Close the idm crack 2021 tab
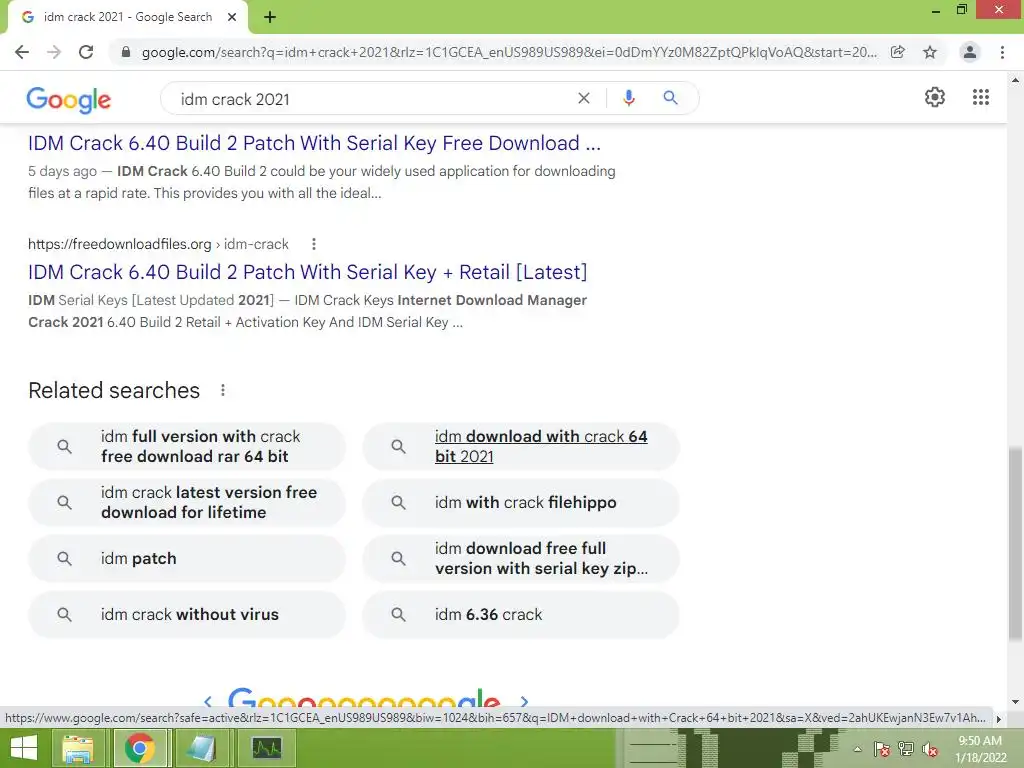1024x768 pixels. coord(232,18)
